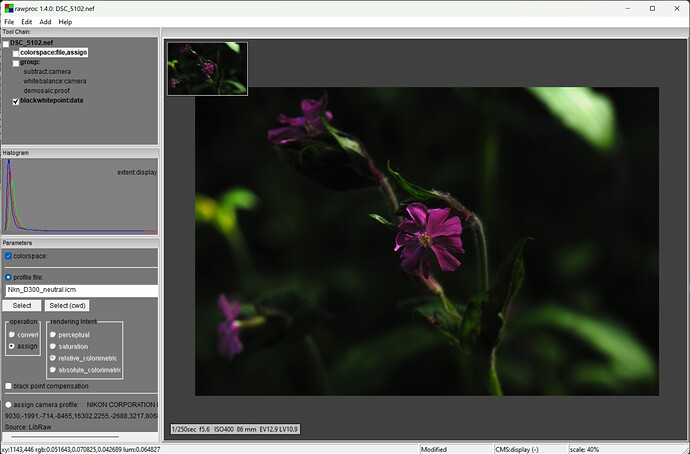Viewport: 690px width, 454px height.
Task: Click the rawproc application icon in title bar
Action: 9,8
